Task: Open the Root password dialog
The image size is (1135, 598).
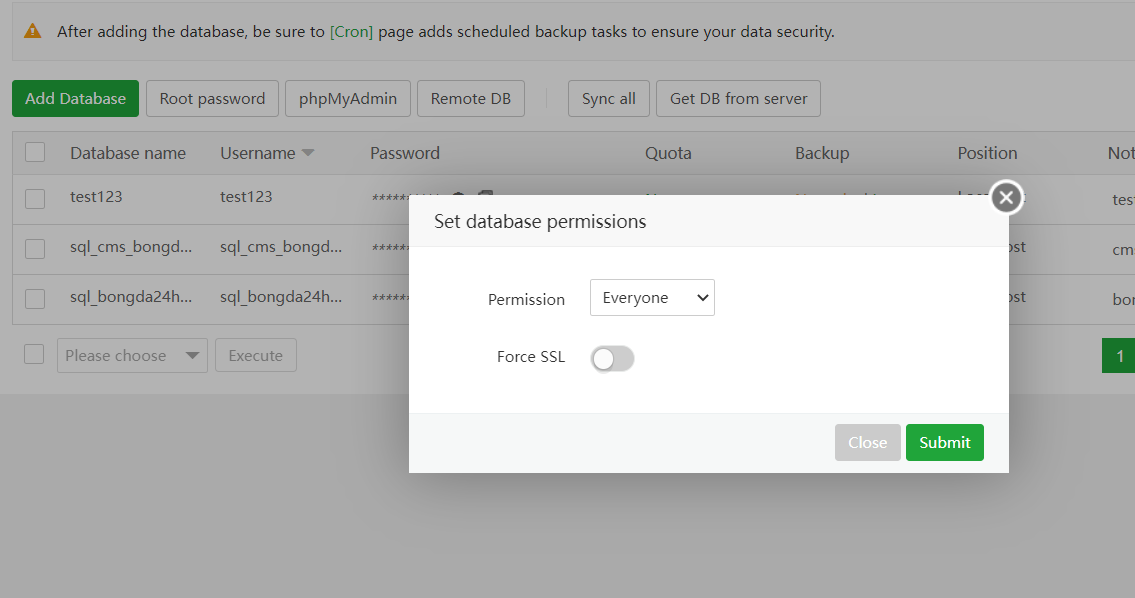Action: 211,98
